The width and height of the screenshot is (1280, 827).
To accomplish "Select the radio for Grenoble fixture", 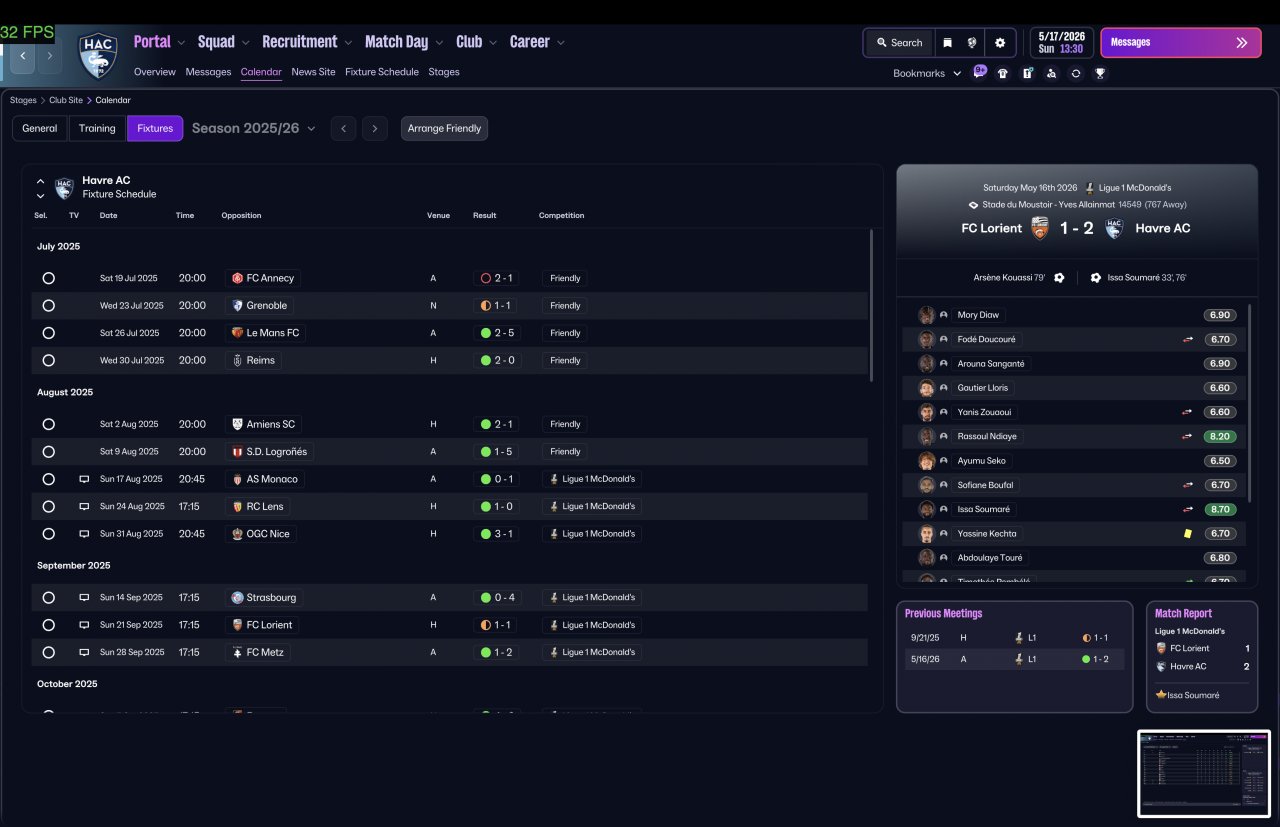I will (x=48, y=306).
